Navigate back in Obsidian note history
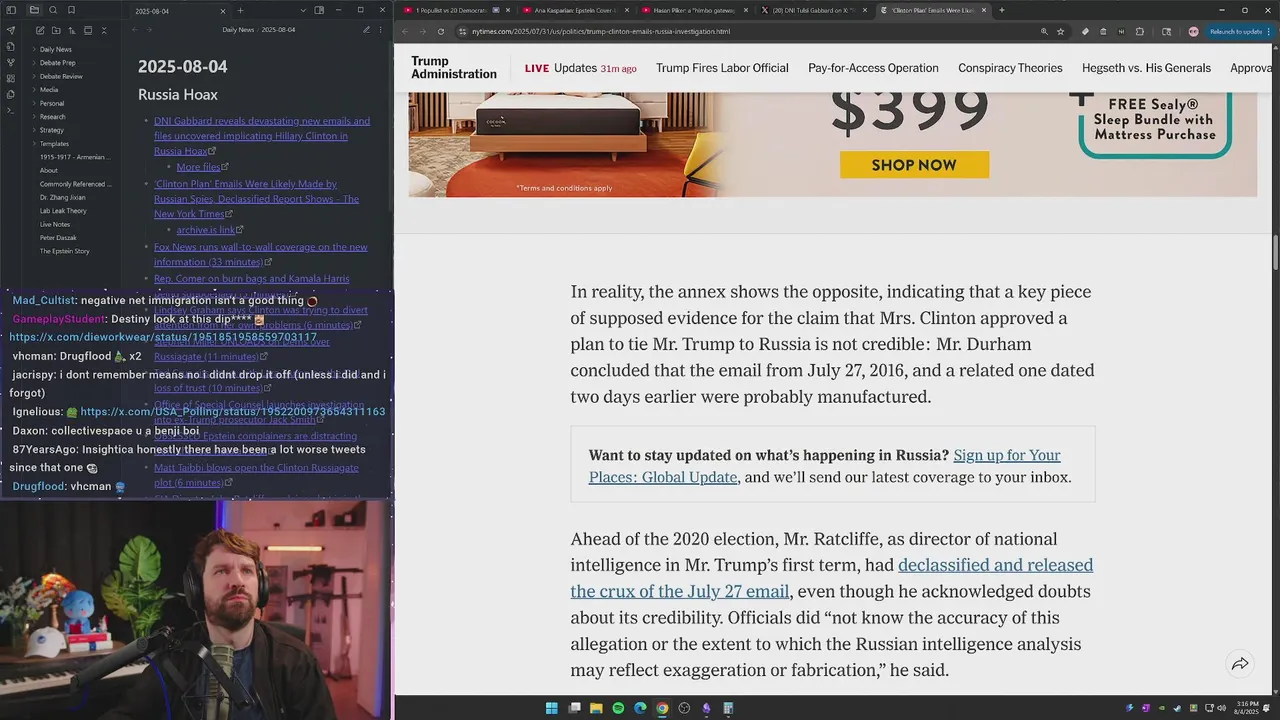Screen dimensions: 1280x720 click(x=135, y=30)
